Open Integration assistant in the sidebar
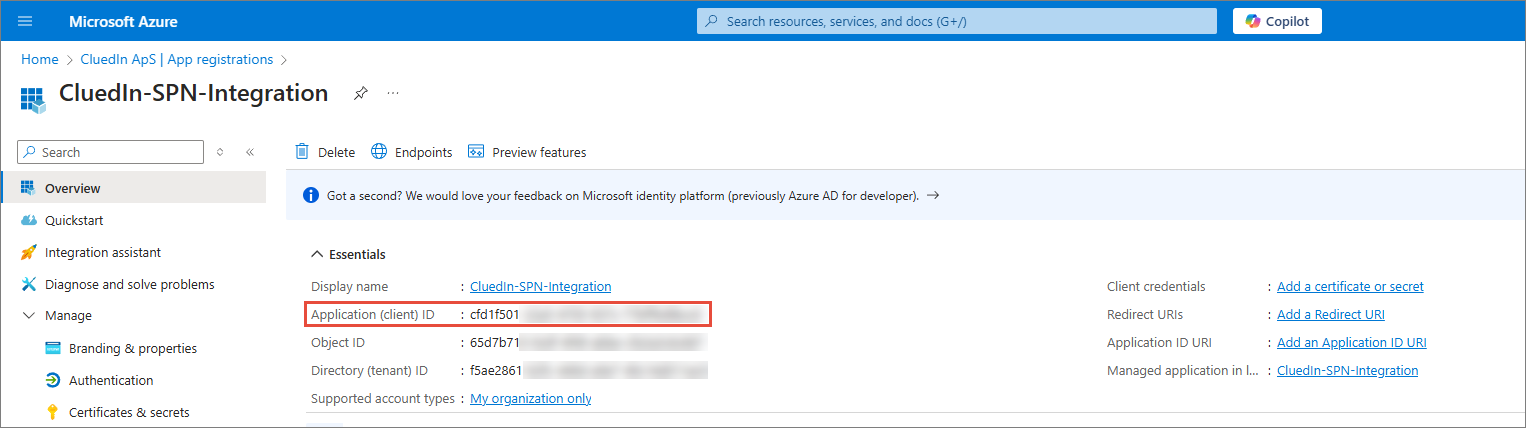1526x428 pixels. pos(103,252)
